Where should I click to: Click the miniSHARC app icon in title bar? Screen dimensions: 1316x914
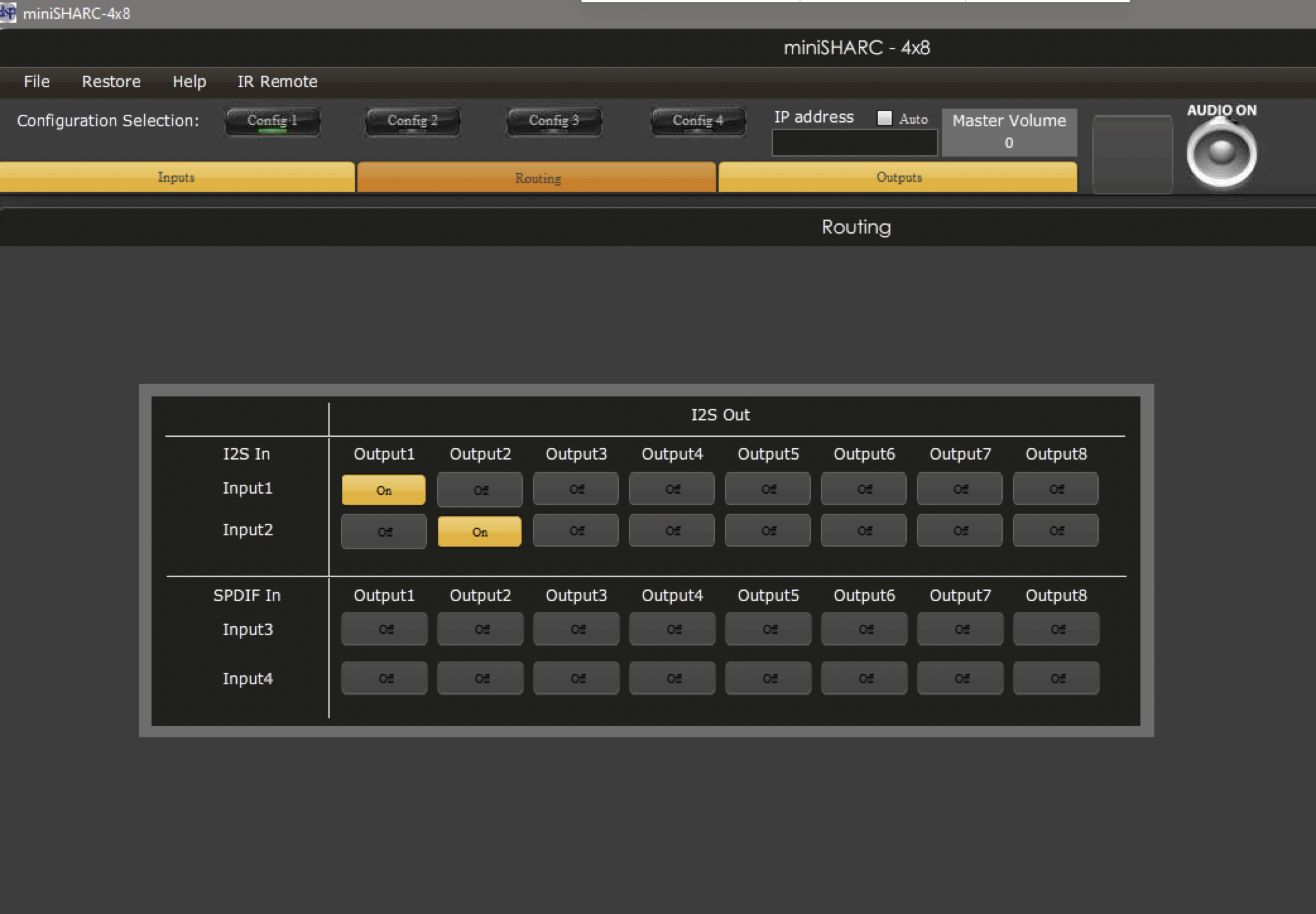coord(8,13)
